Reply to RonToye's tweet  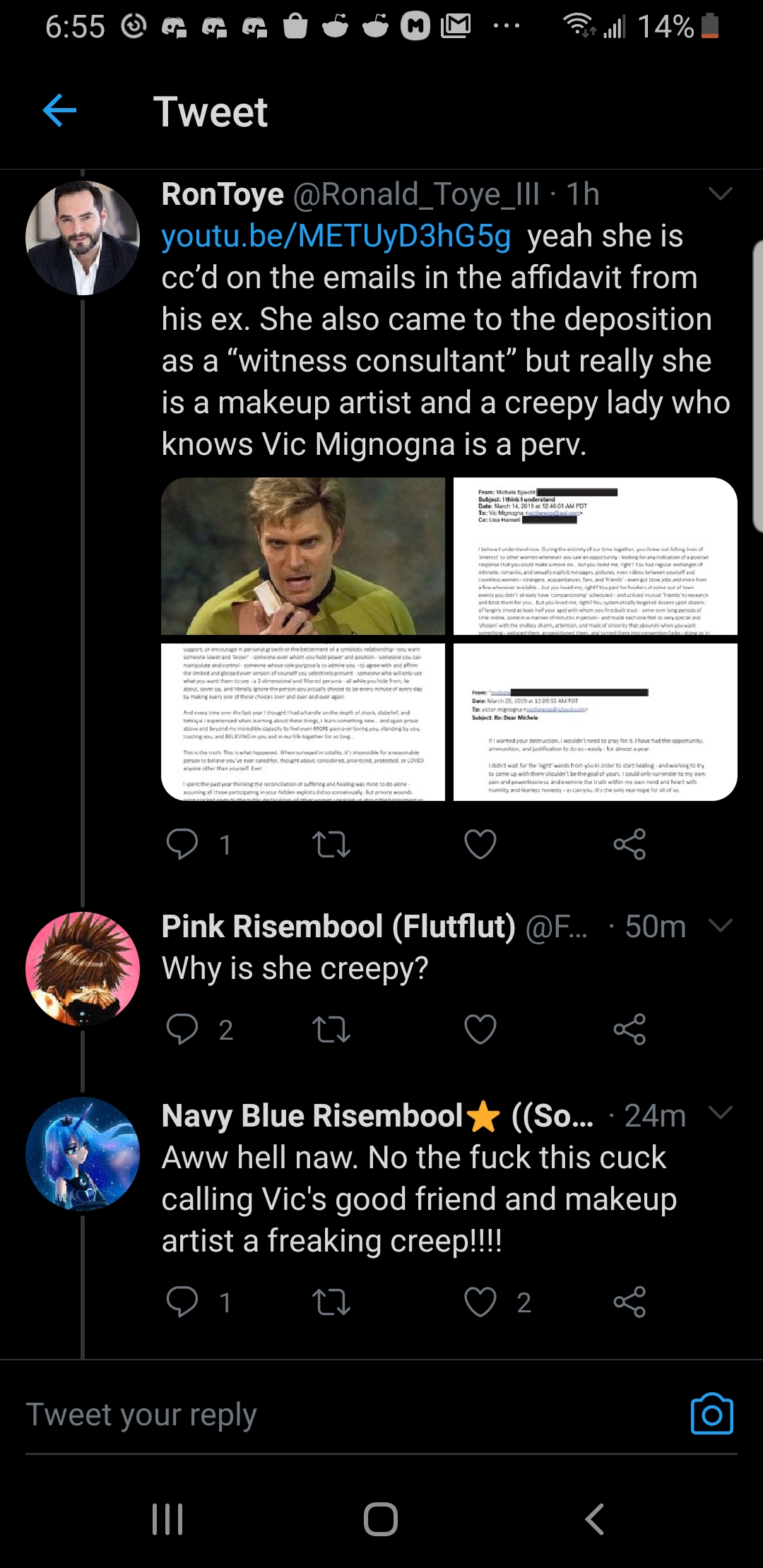pyautogui.click(x=182, y=844)
